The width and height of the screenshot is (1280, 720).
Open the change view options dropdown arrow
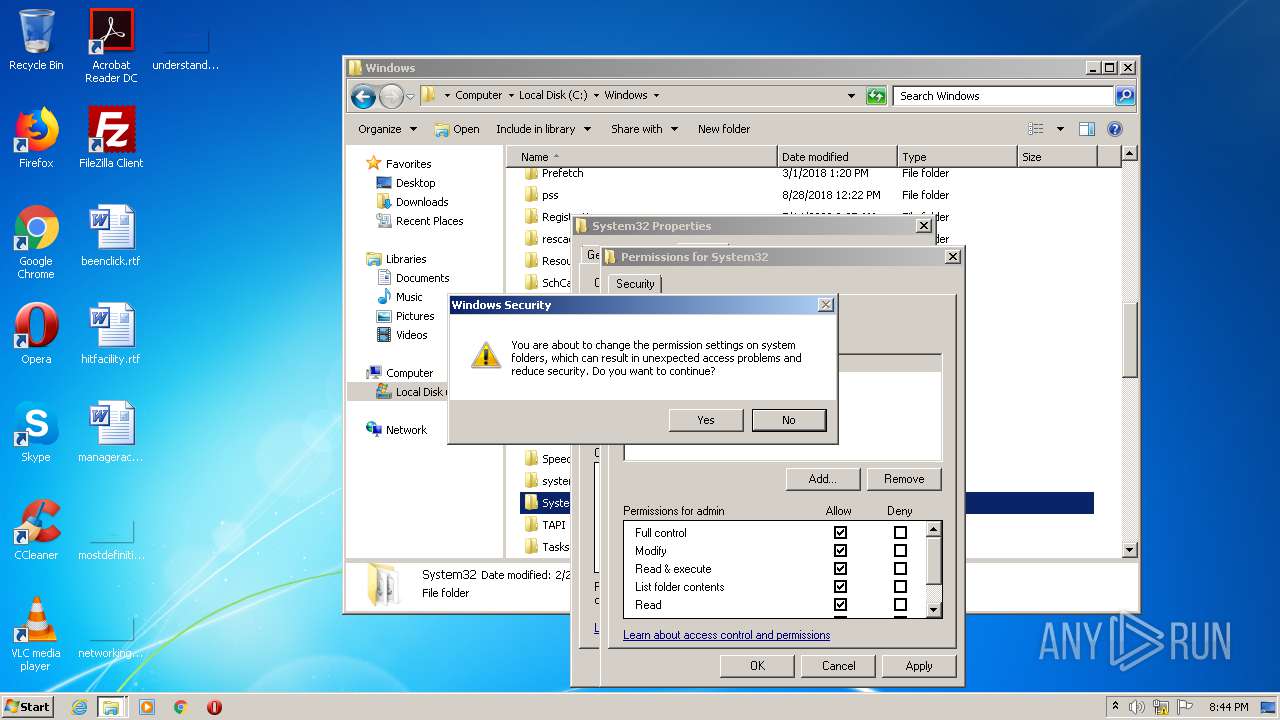click(1060, 129)
